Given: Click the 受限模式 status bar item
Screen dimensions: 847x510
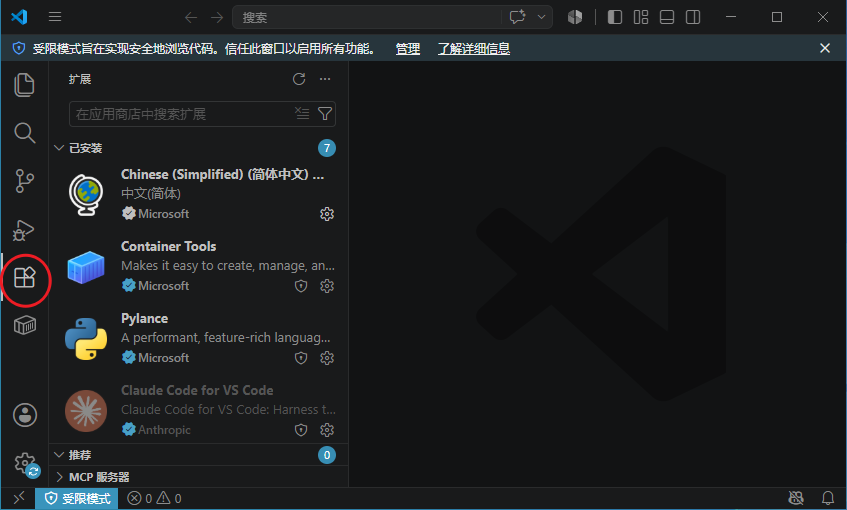Looking at the screenshot, I should pyautogui.click(x=77, y=498).
